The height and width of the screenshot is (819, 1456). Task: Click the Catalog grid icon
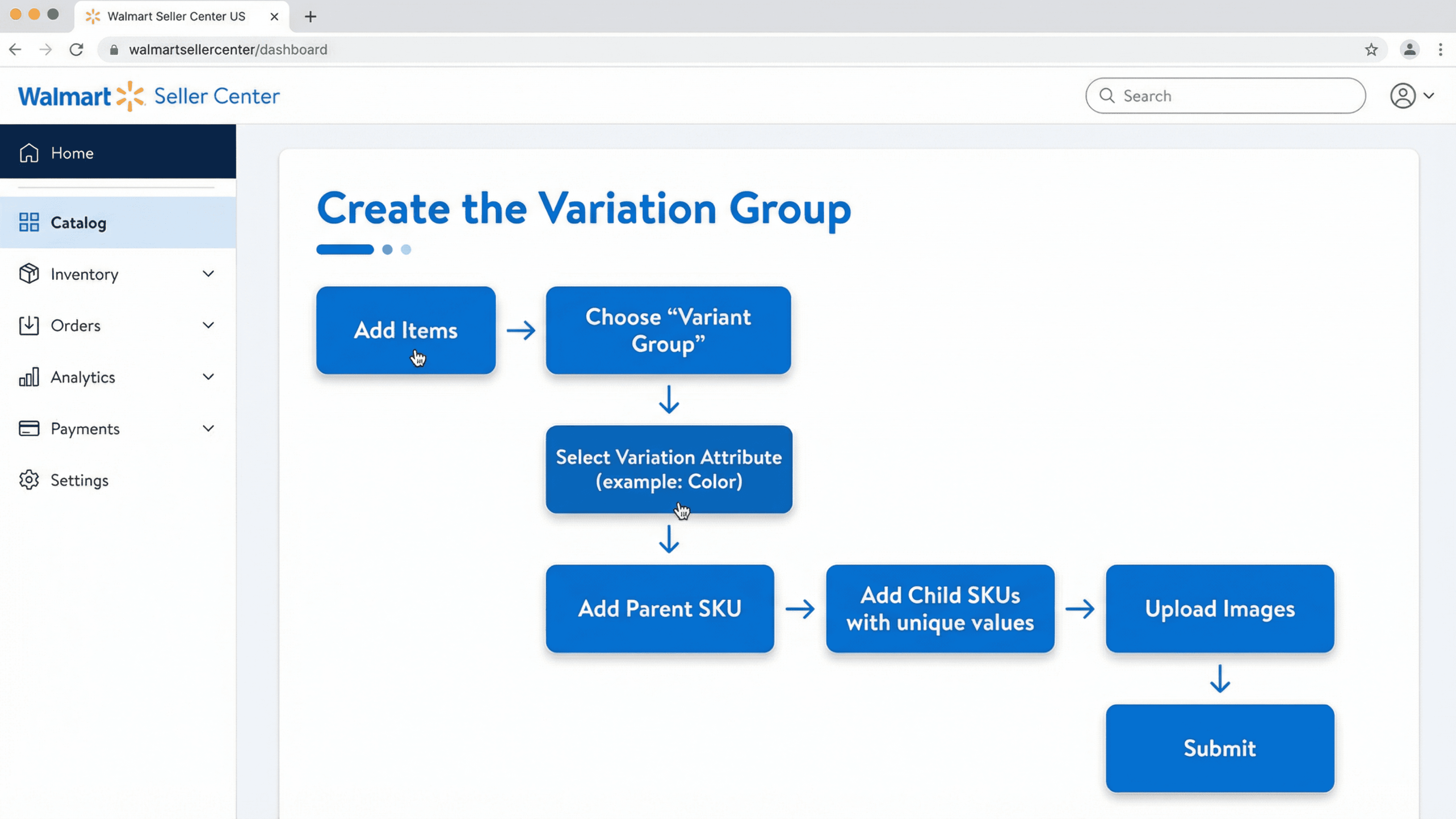(29, 222)
